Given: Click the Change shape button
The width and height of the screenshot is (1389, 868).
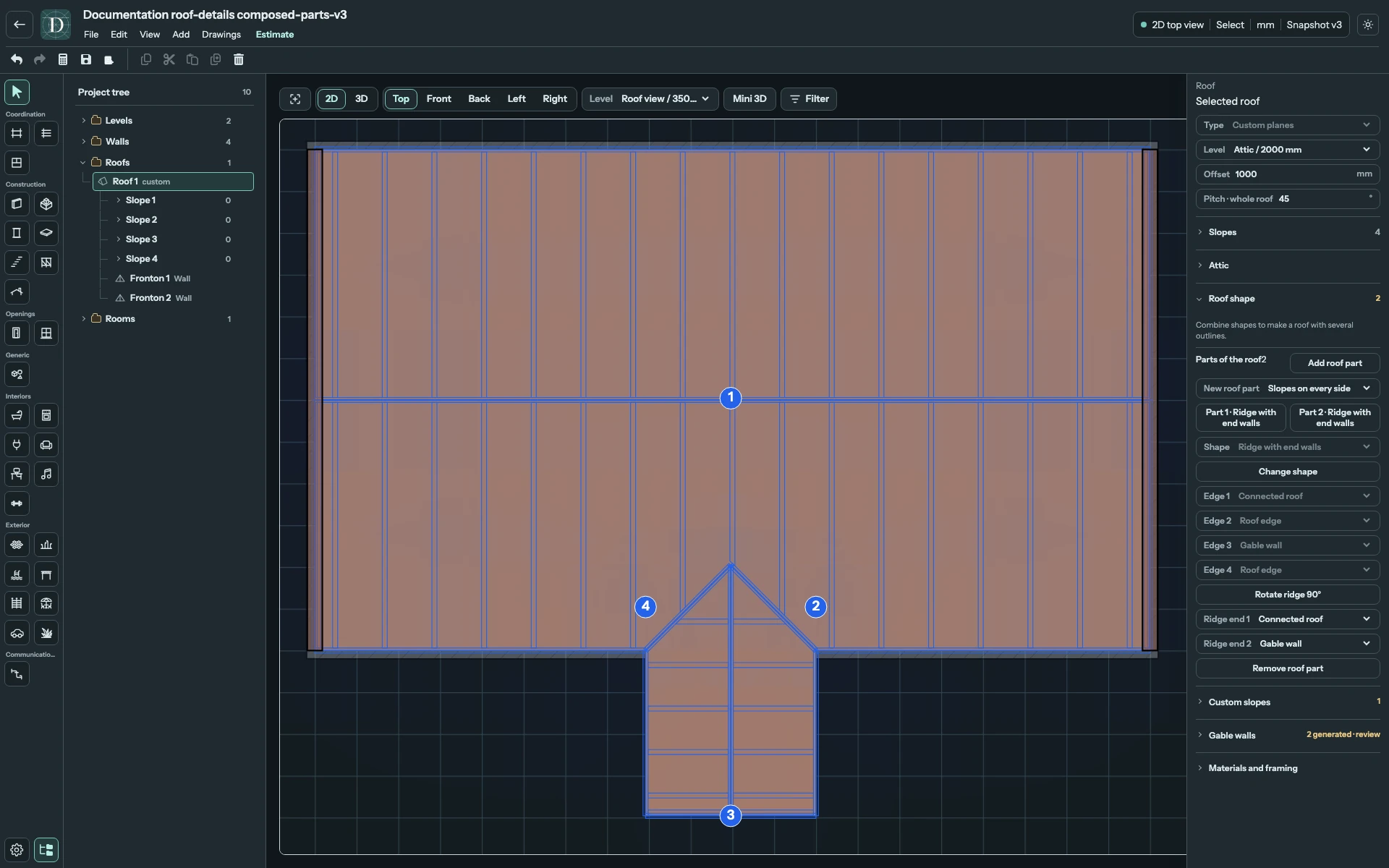Looking at the screenshot, I should 1288,472.
